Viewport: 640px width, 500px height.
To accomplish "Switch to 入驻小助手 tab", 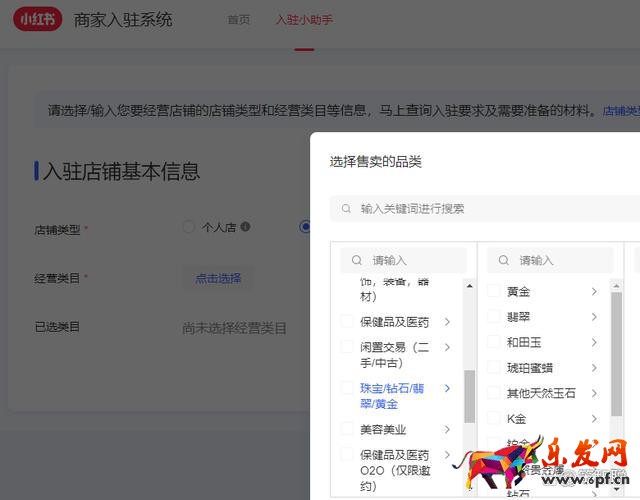I will coord(304,20).
